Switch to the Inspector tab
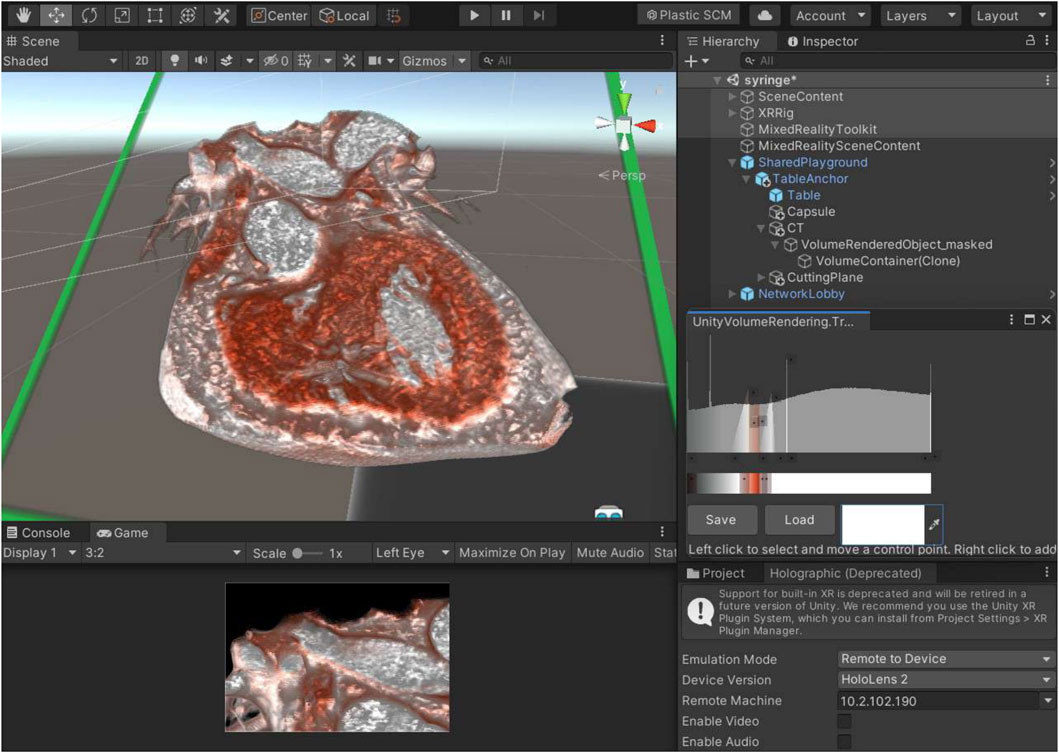1059x753 pixels. click(x=822, y=41)
